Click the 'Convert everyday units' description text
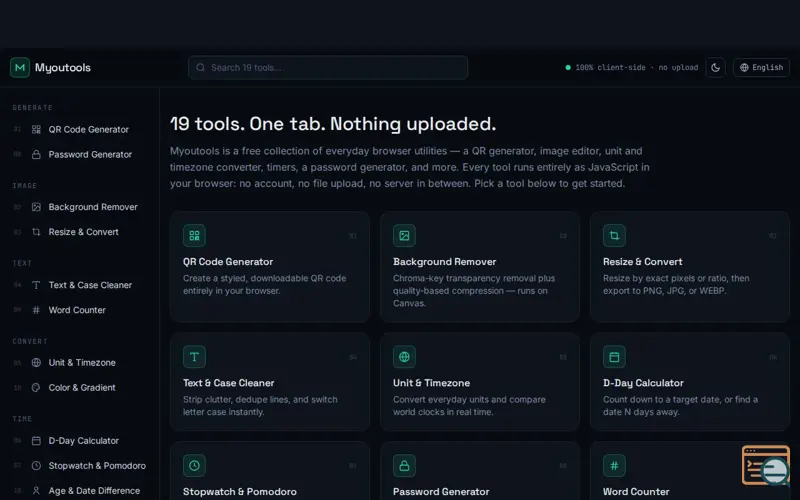Screen dimensions: 800x500 [469, 406]
